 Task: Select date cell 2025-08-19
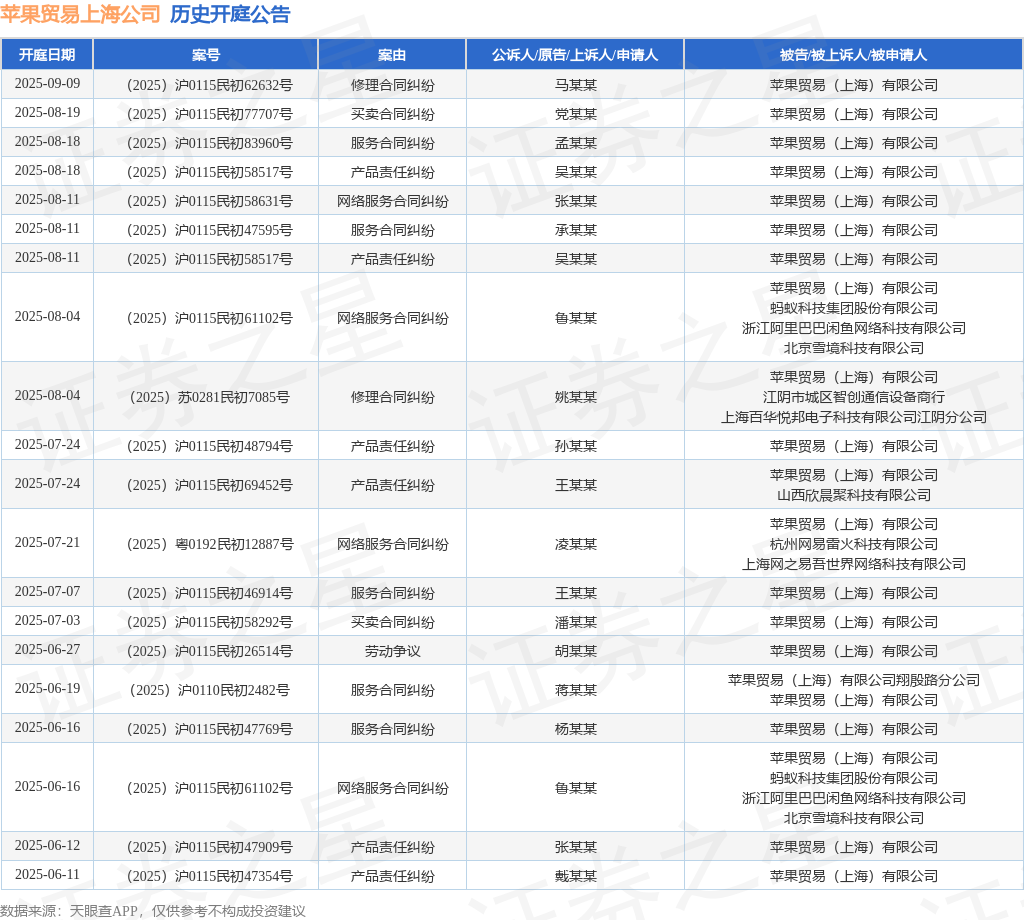coord(47,112)
